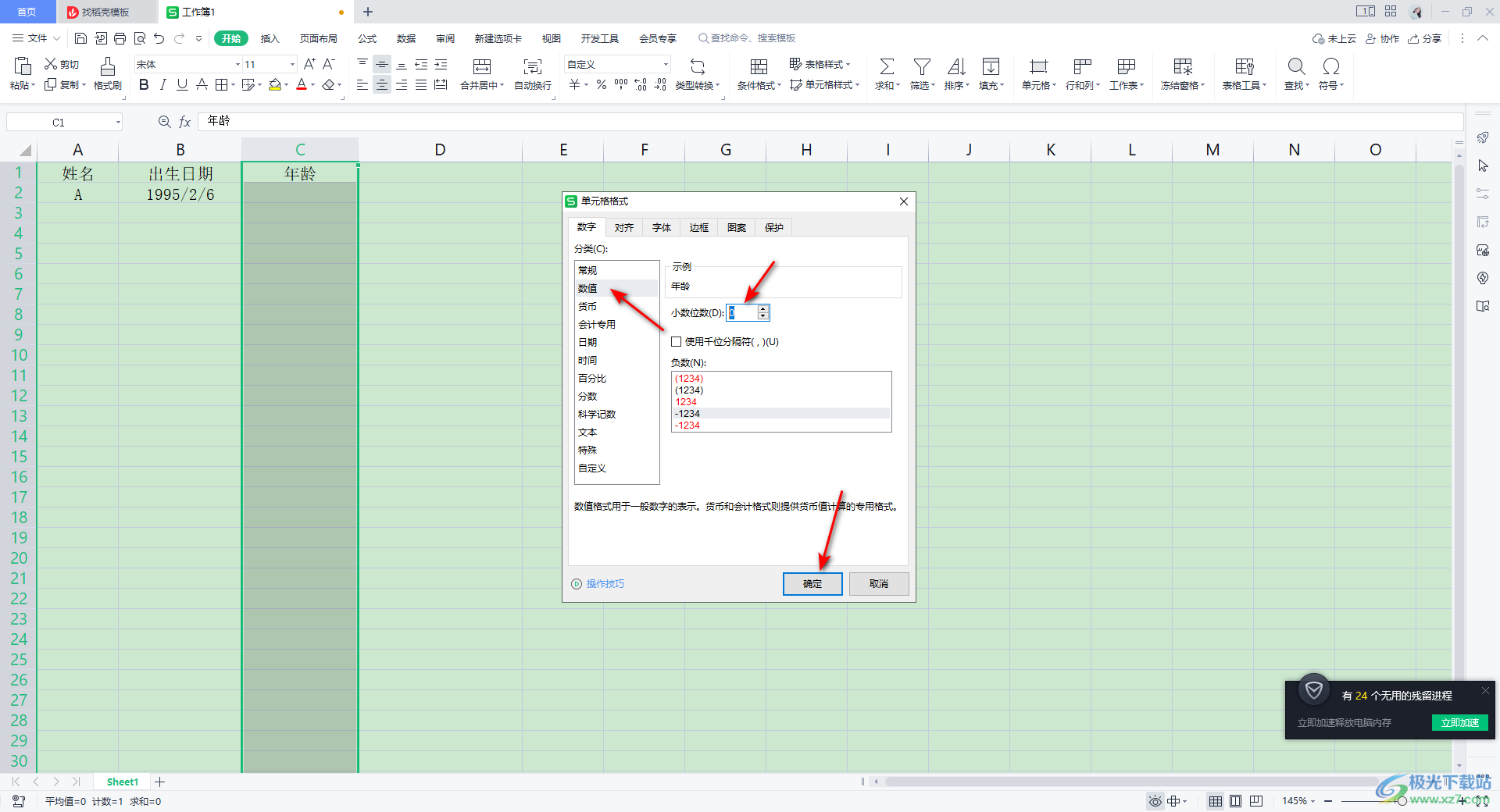
Task: Click the Sort (排序) icon
Action: click(x=956, y=66)
